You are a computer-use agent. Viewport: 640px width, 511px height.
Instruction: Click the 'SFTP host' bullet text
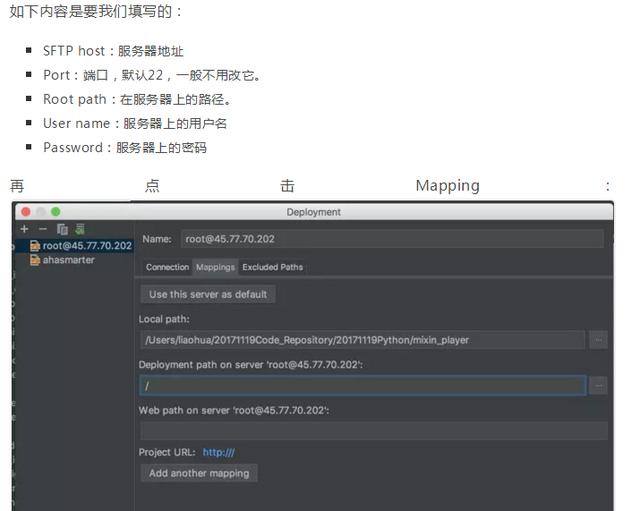[113, 51]
